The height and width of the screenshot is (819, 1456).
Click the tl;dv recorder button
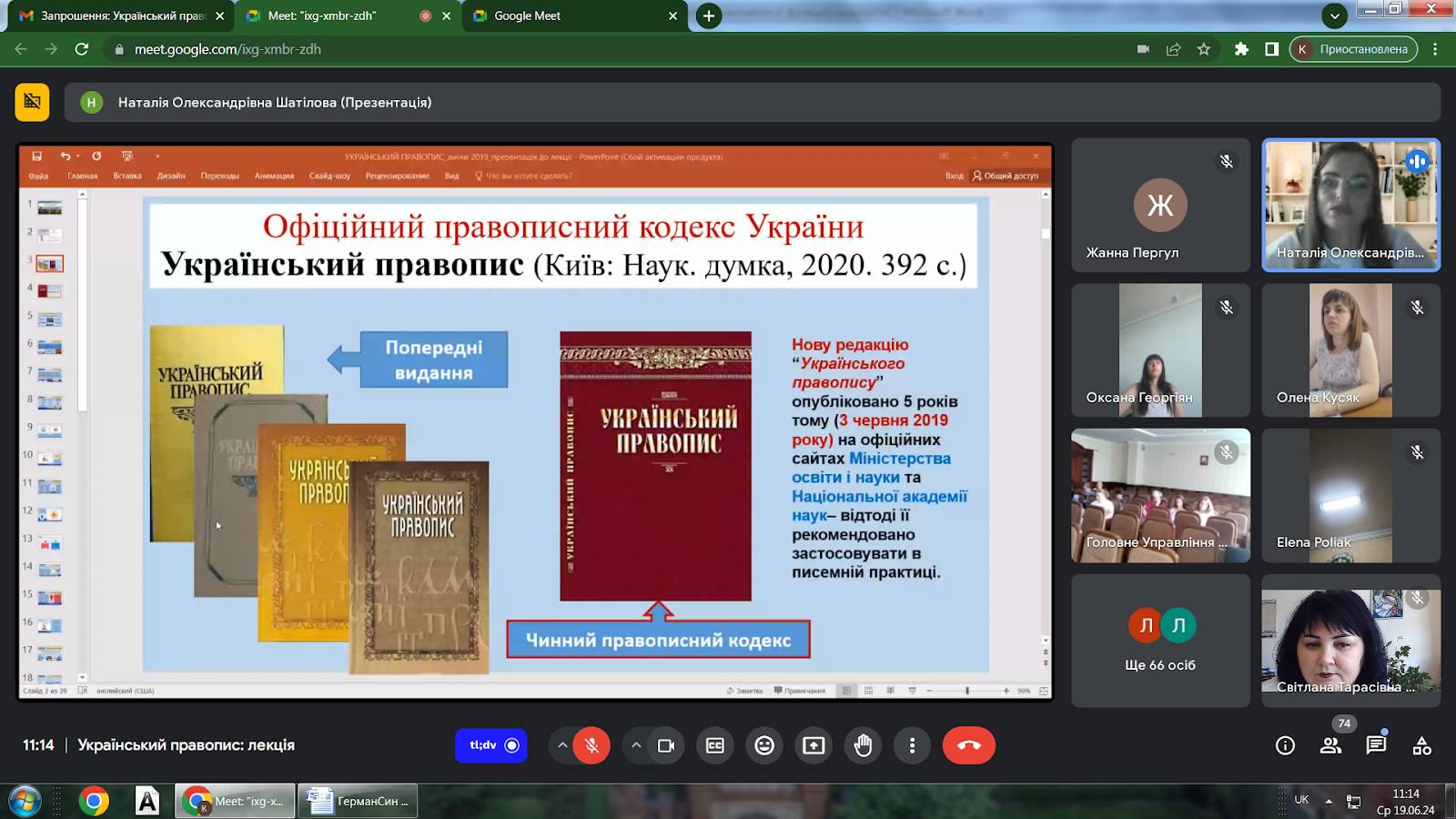(490, 745)
